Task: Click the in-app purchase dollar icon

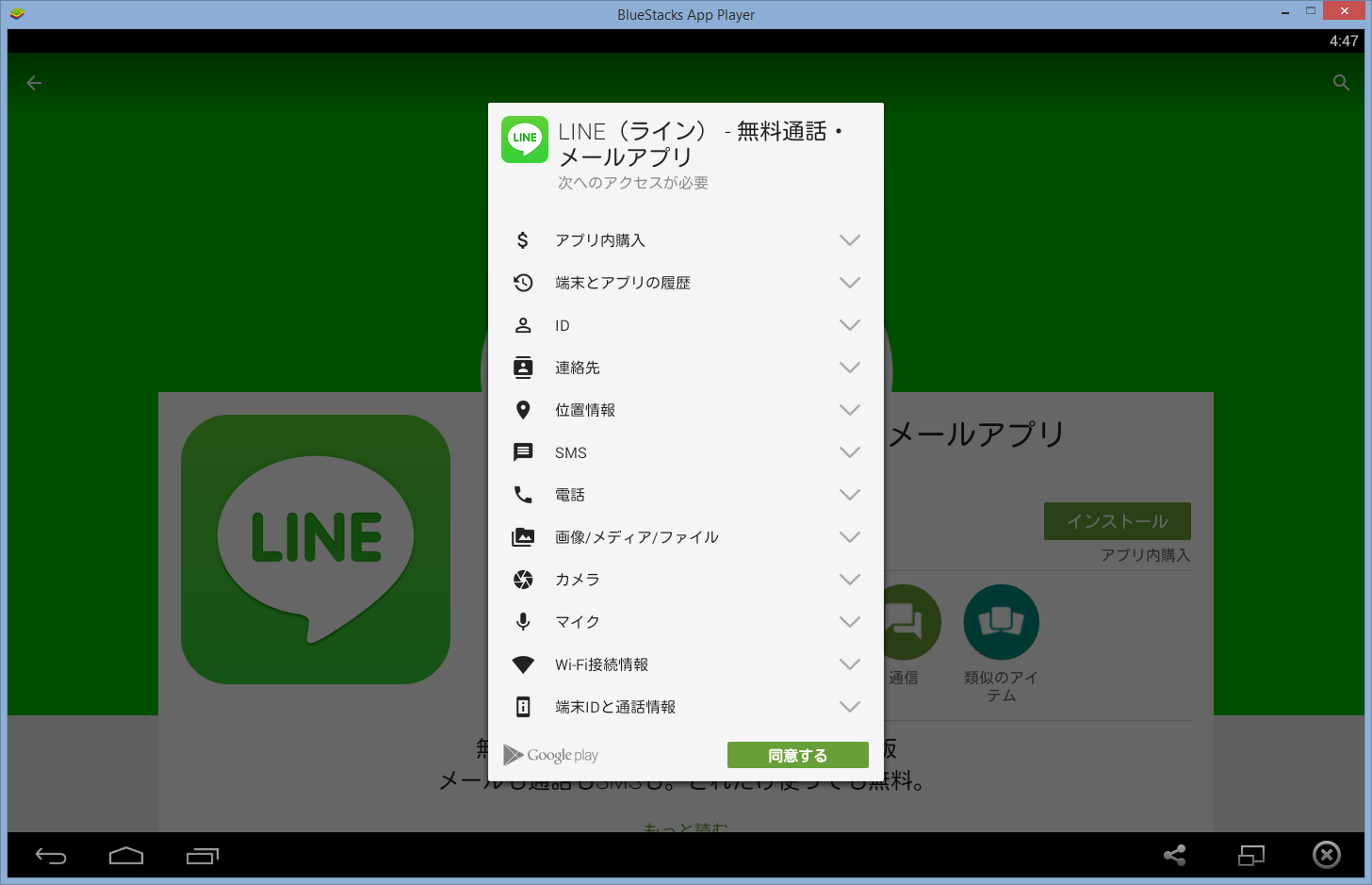Action: click(x=523, y=240)
